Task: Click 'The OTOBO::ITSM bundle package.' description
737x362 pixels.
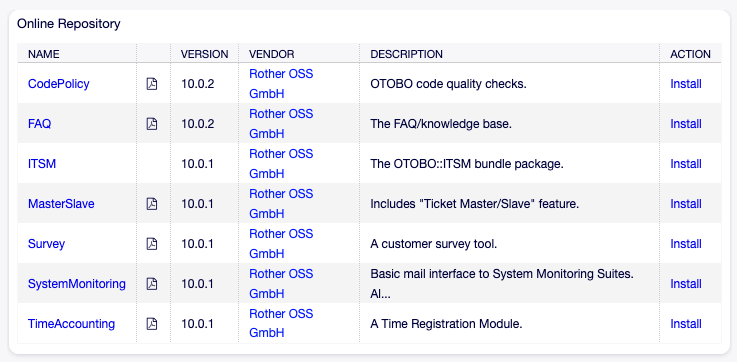Action: [467, 164]
